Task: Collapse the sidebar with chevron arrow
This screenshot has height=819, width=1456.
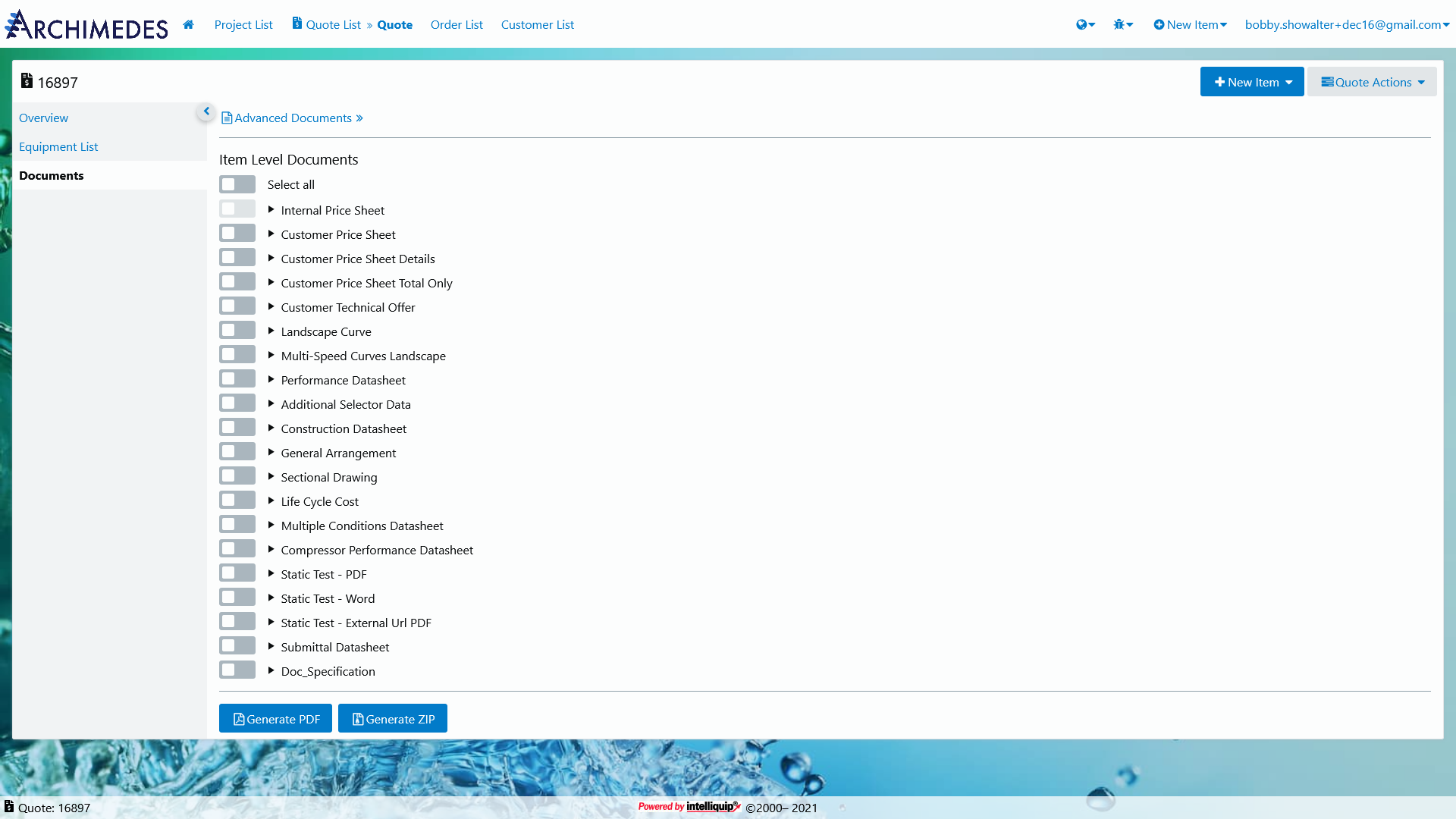Action: [x=206, y=111]
